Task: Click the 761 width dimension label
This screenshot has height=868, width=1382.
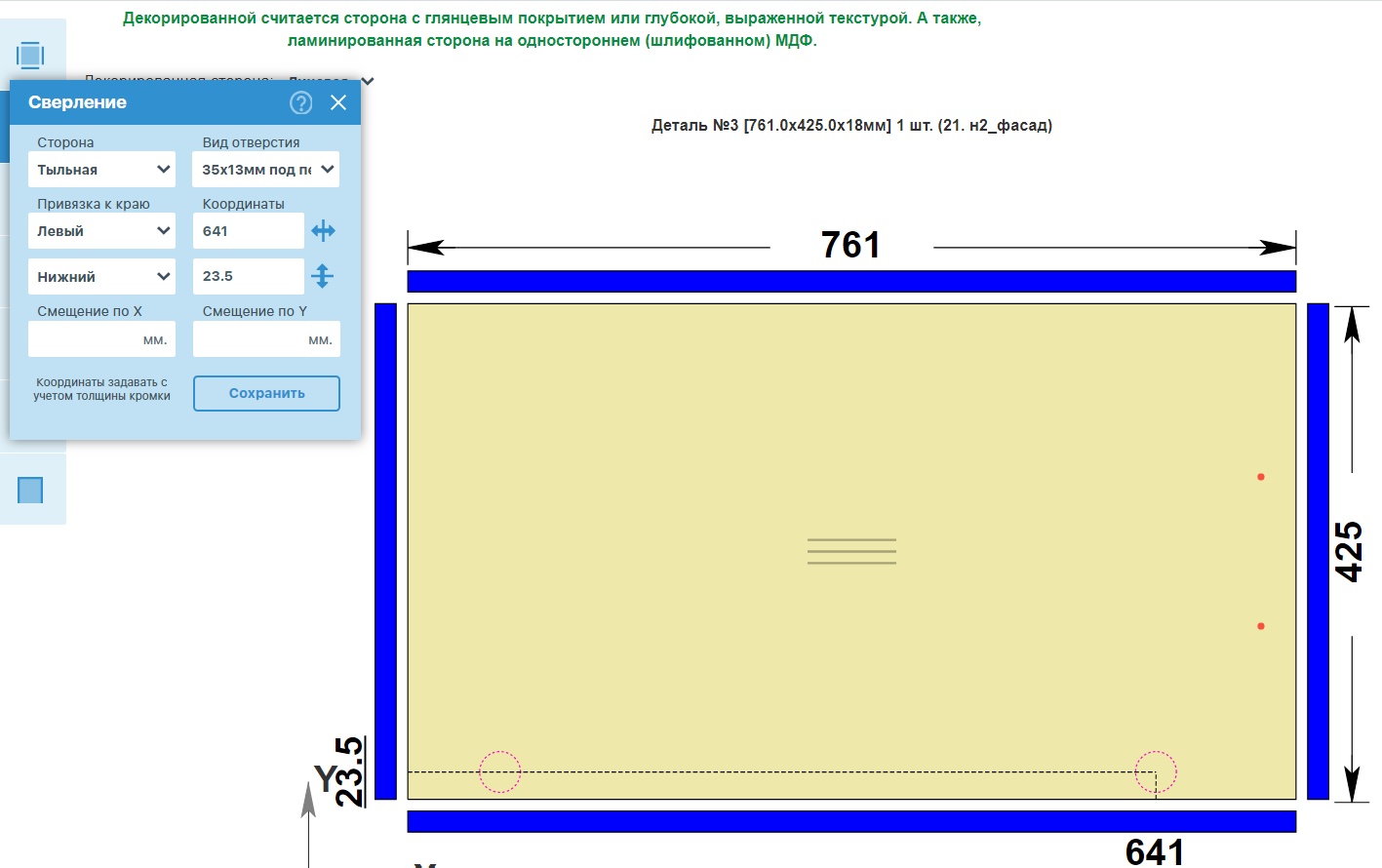Action: (x=850, y=245)
